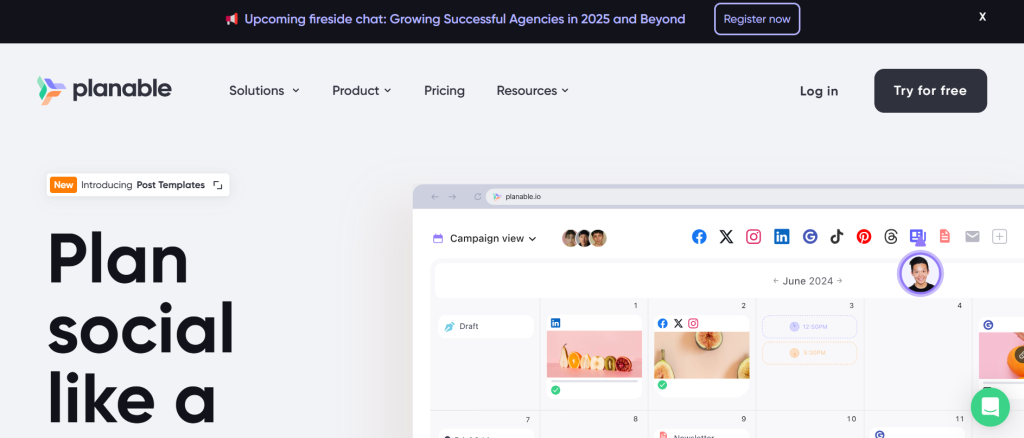Go to next month after June 2024

point(840,281)
